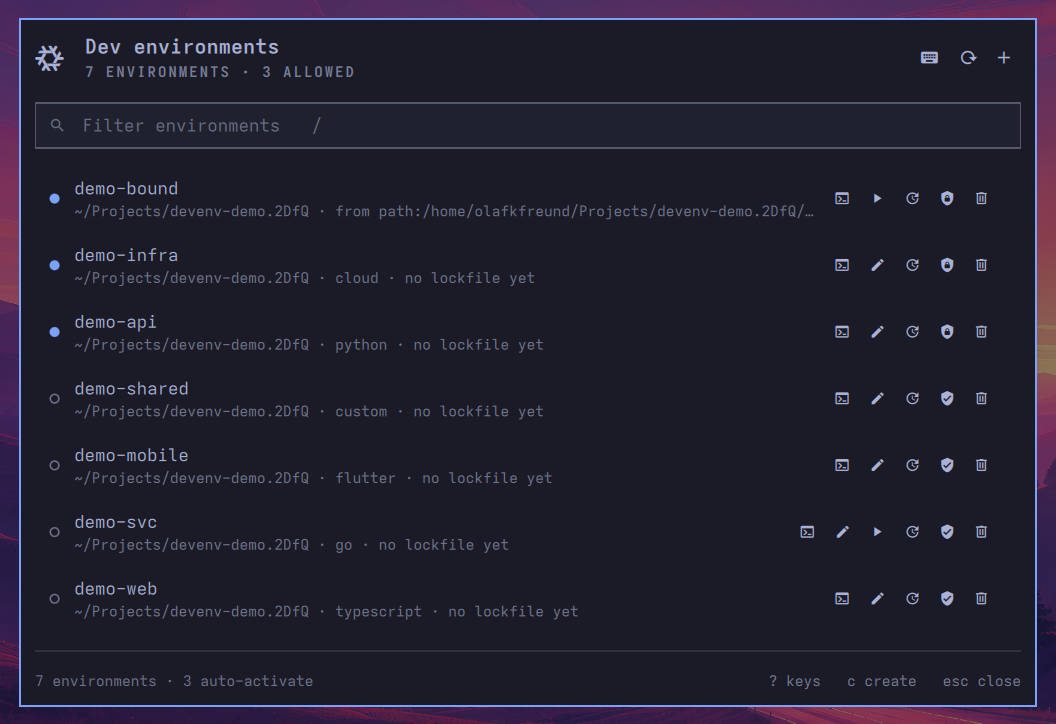
Task: Click '7 environments · 3 auto-activate' status text
Action: coord(174,681)
